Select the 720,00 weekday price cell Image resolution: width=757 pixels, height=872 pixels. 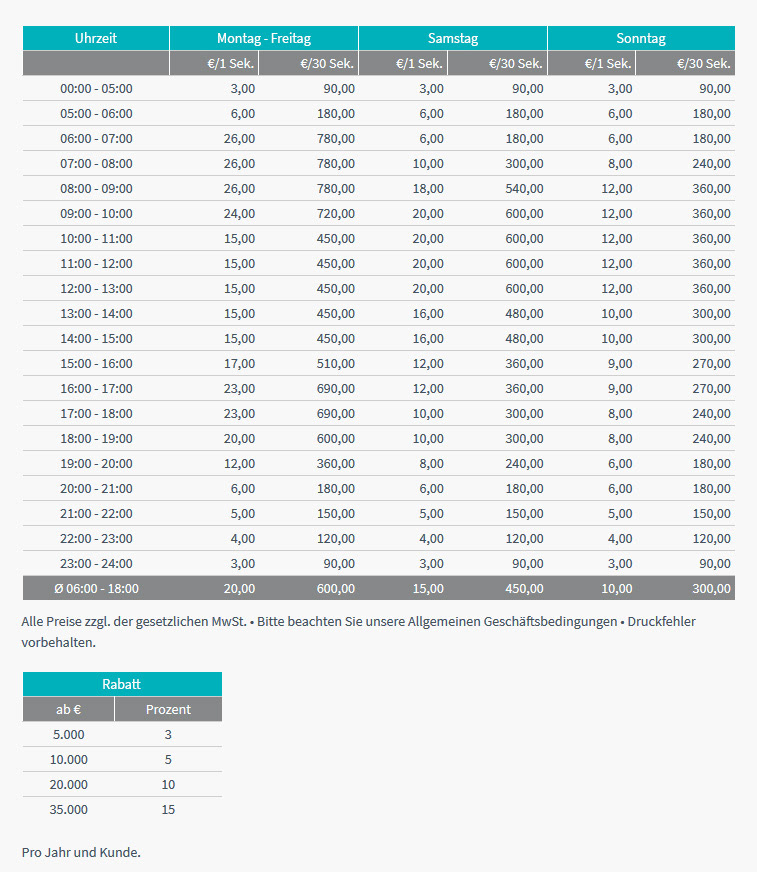336,214
